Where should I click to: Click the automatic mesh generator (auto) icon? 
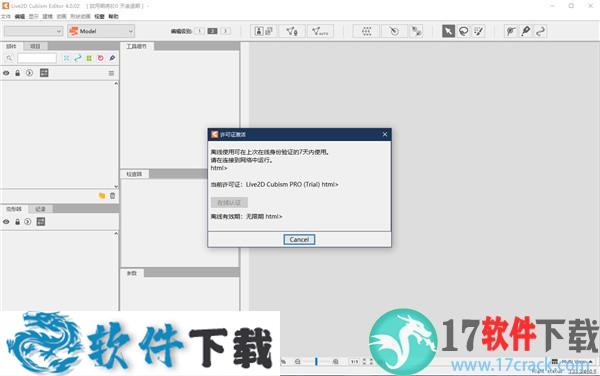pos(320,31)
